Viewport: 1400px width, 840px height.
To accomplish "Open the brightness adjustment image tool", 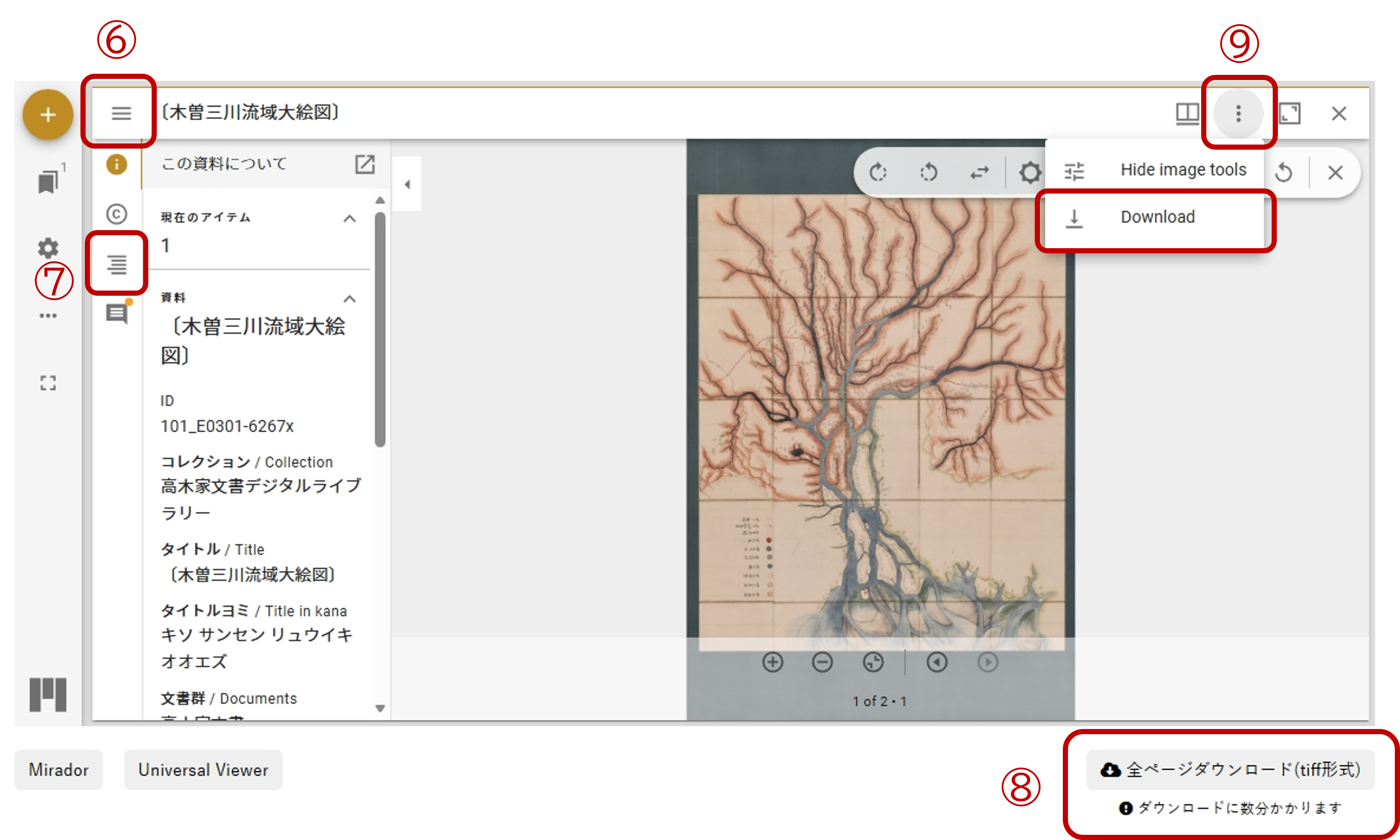I will (x=1030, y=172).
